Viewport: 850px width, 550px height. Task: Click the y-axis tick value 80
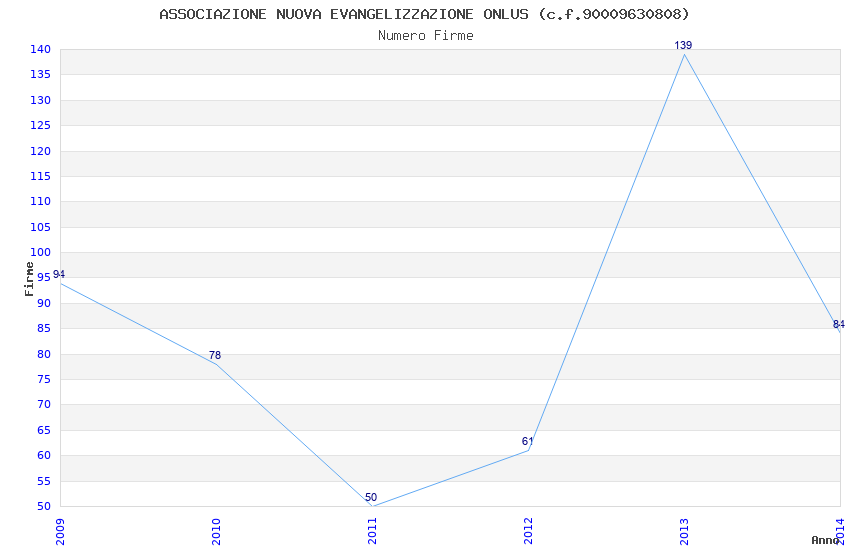44,354
